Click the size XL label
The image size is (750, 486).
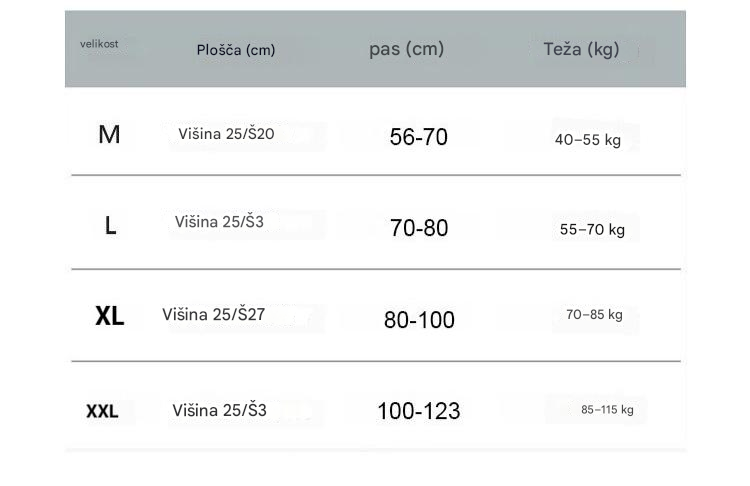click(109, 317)
